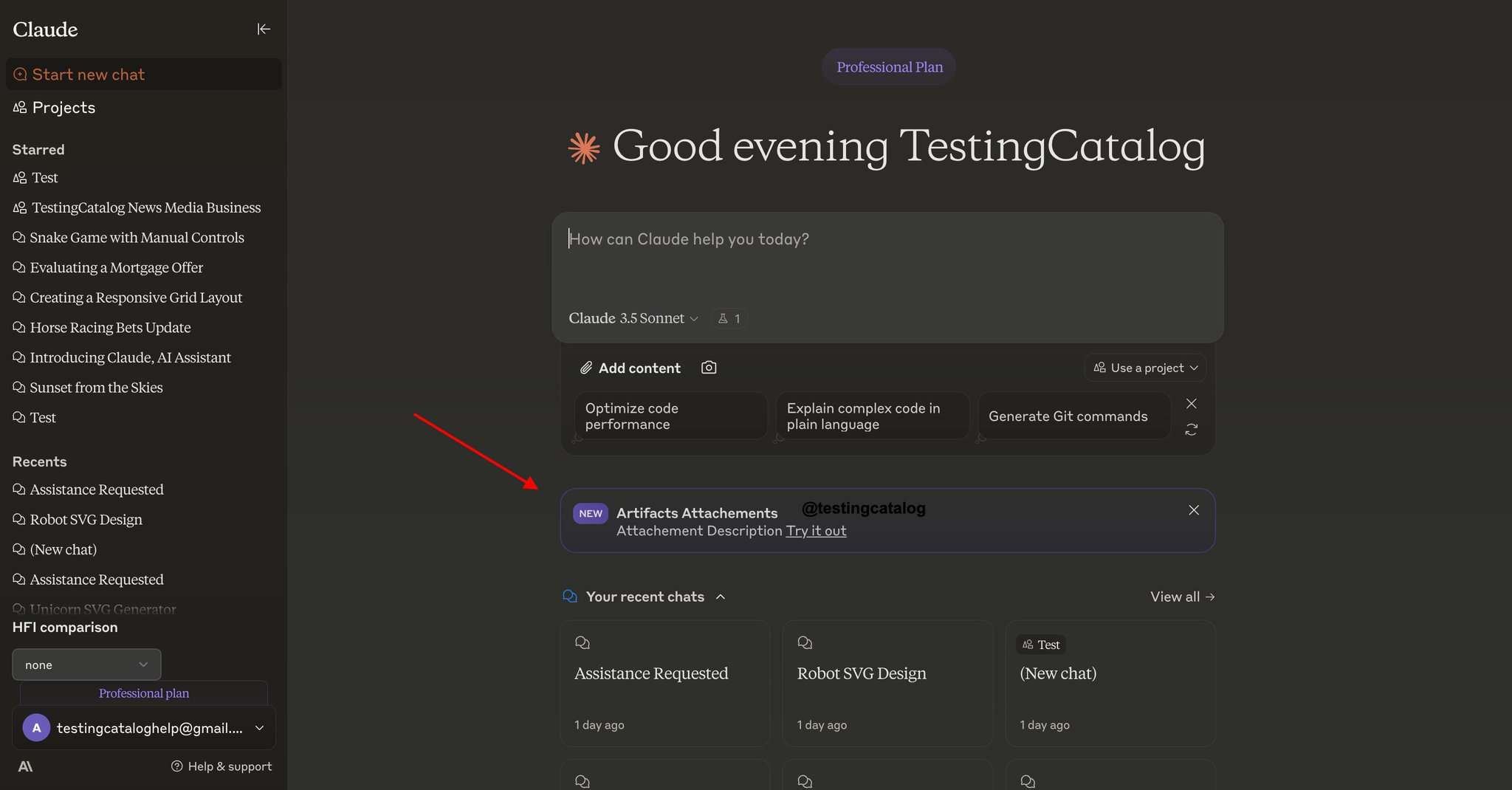This screenshot has width=1512, height=790.
Task: Open the (New chat) card in Test project
Action: tap(1110, 683)
